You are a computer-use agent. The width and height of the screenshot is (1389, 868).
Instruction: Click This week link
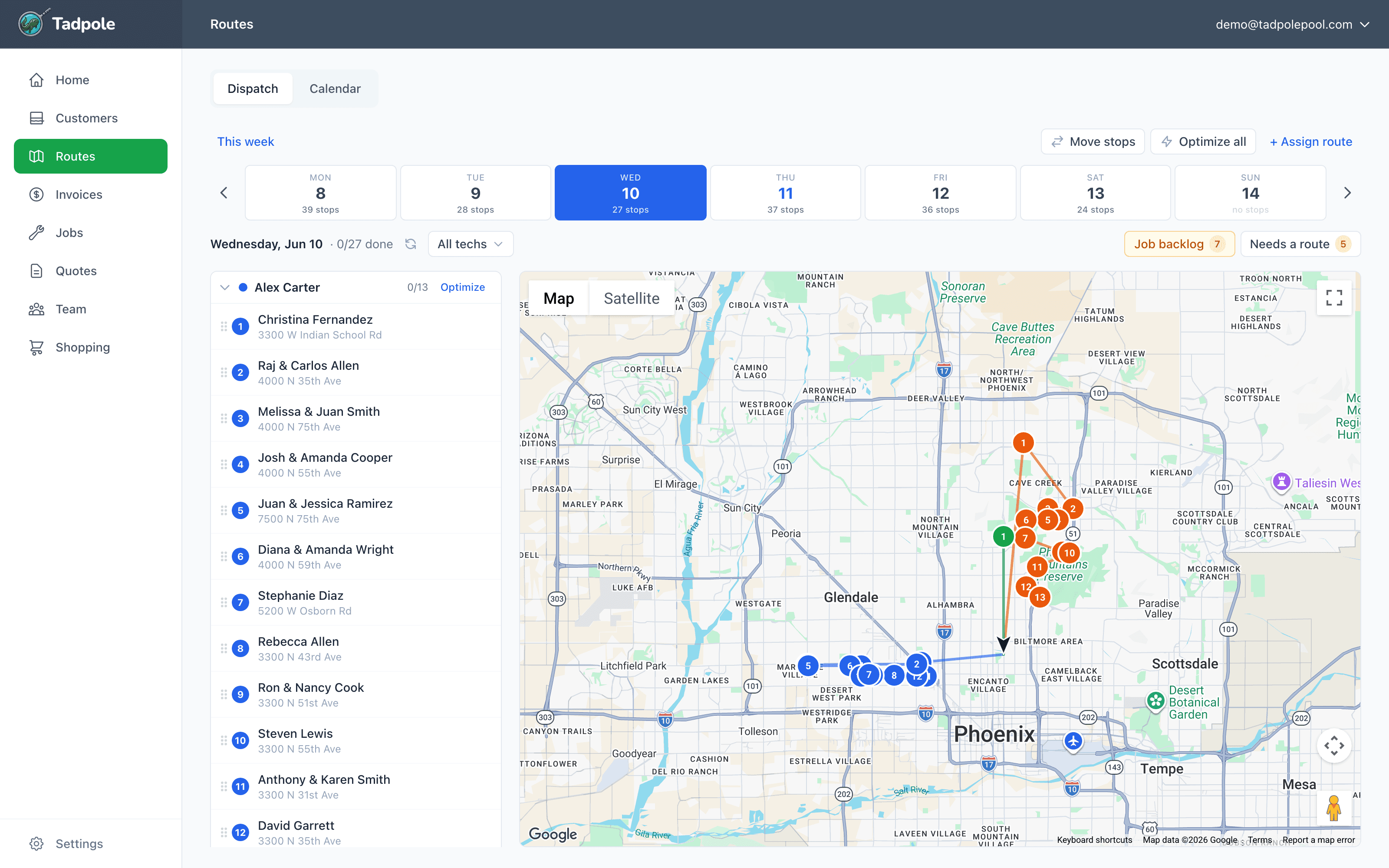[246, 142]
